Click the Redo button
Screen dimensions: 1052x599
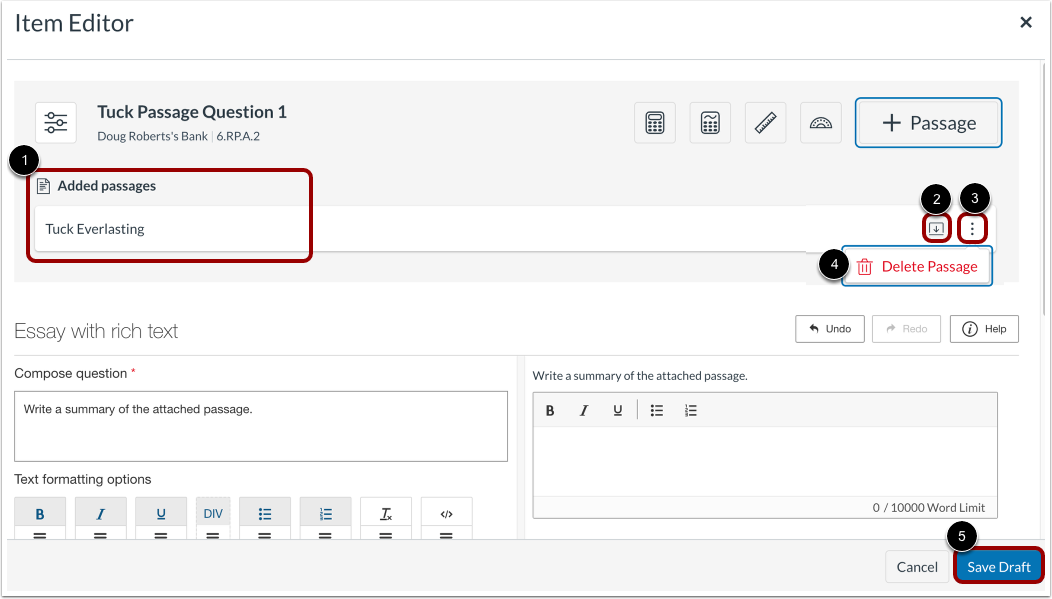[906, 329]
